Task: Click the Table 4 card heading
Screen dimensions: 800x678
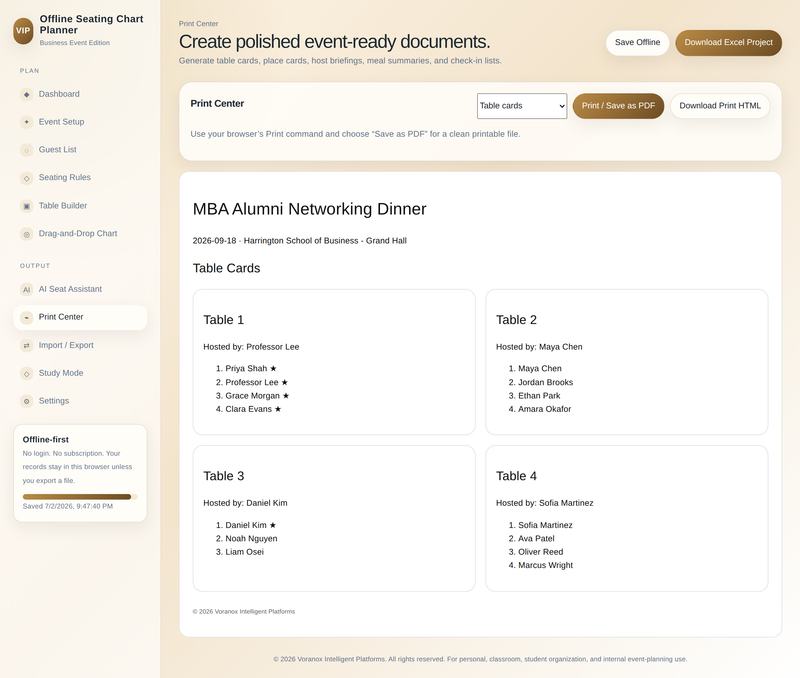Action: coord(516,476)
